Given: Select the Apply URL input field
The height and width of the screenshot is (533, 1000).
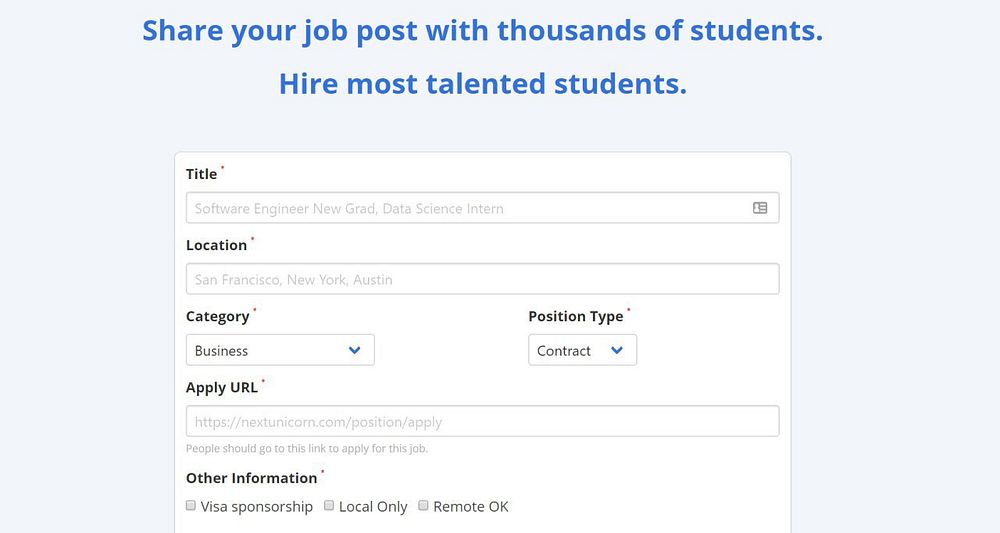Looking at the screenshot, I should tap(482, 421).
